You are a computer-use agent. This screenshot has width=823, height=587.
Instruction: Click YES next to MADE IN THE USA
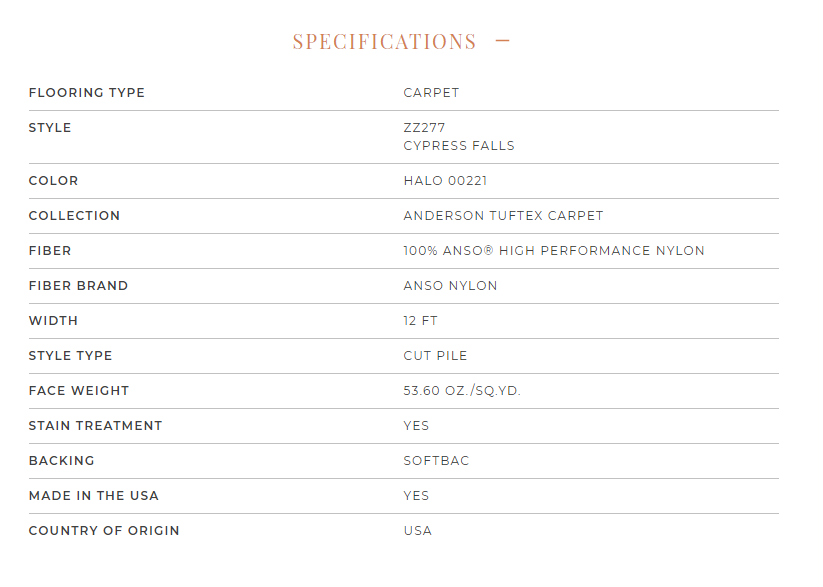click(416, 496)
